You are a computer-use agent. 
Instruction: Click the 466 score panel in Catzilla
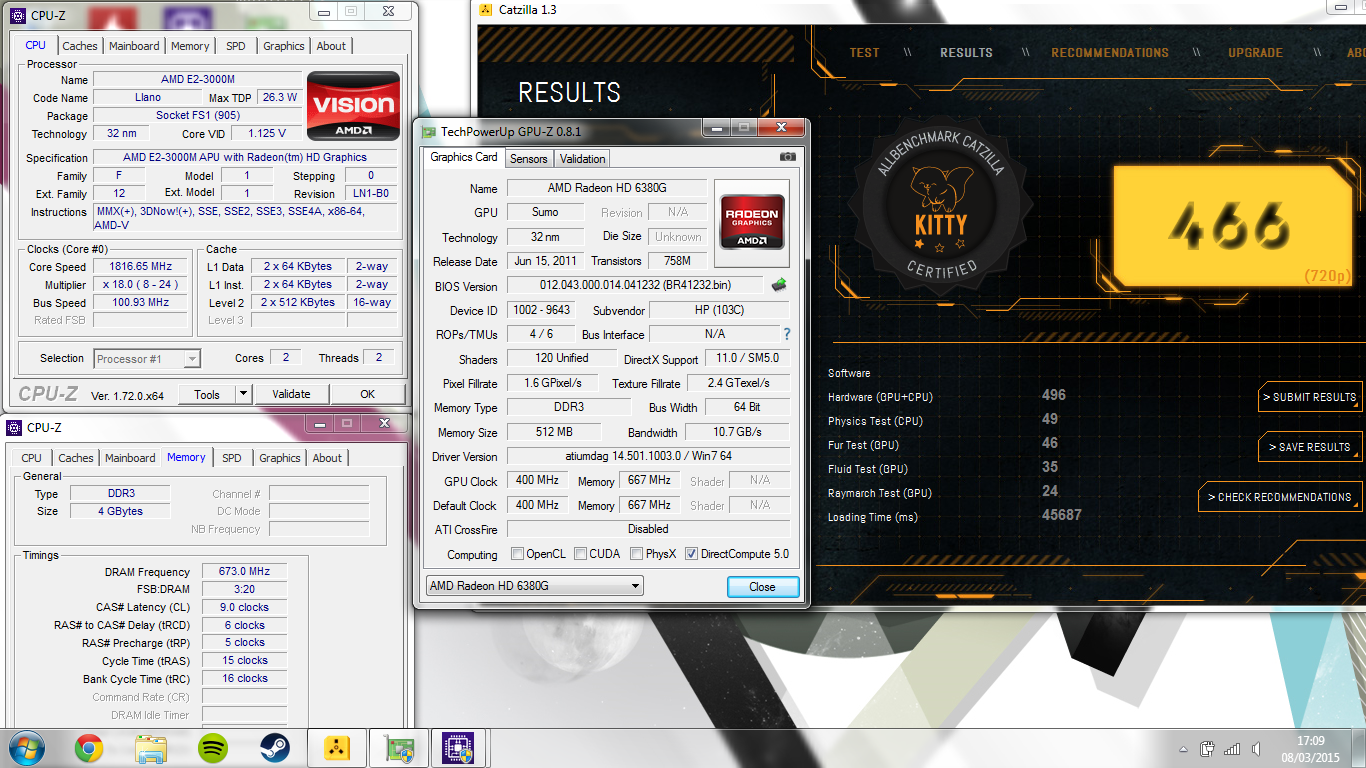pyautogui.click(x=1232, y=226)
